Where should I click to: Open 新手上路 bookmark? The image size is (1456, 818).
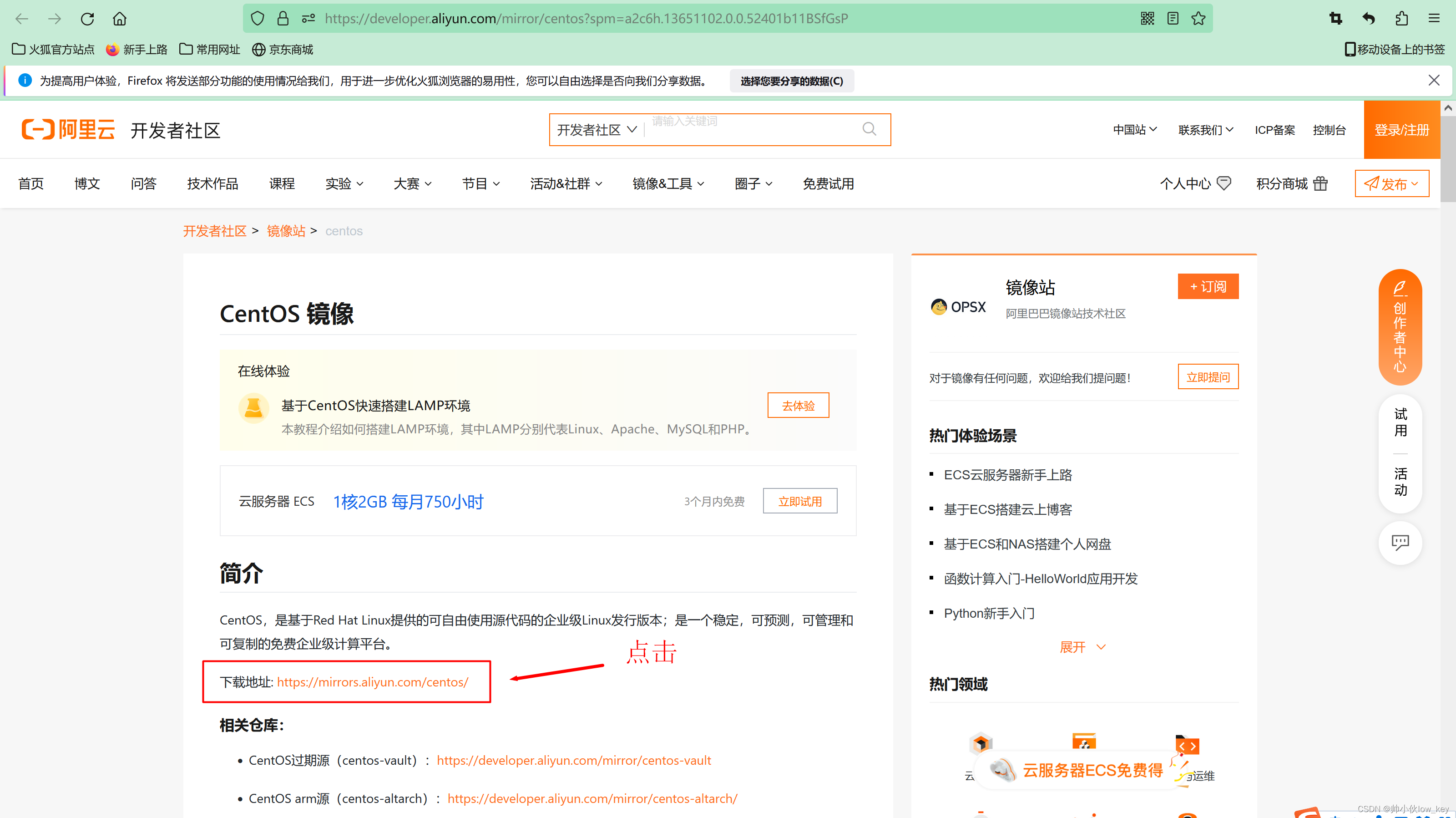tap(137, 50)
